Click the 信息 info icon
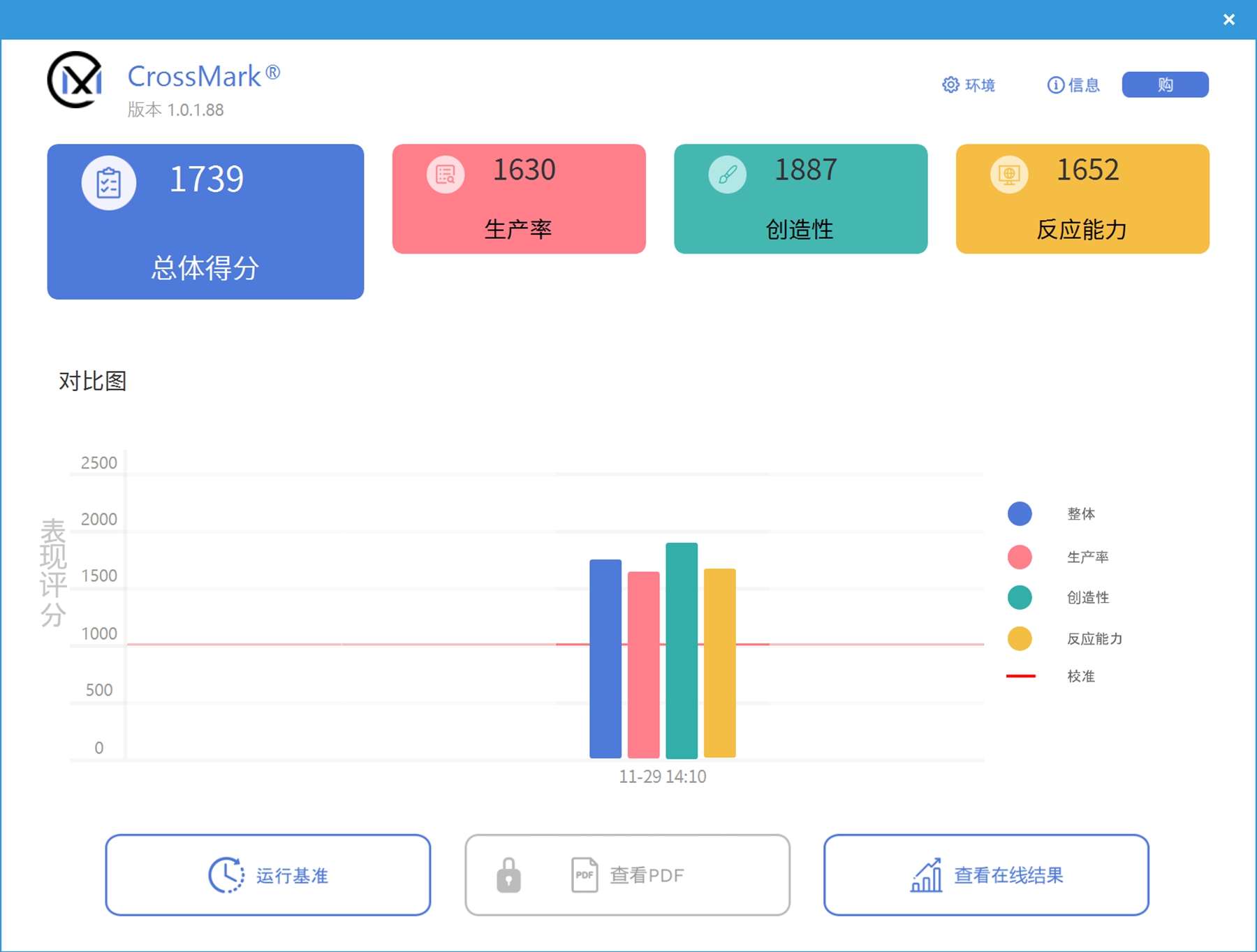1257x952 pixels. (x=1054, y=85)
